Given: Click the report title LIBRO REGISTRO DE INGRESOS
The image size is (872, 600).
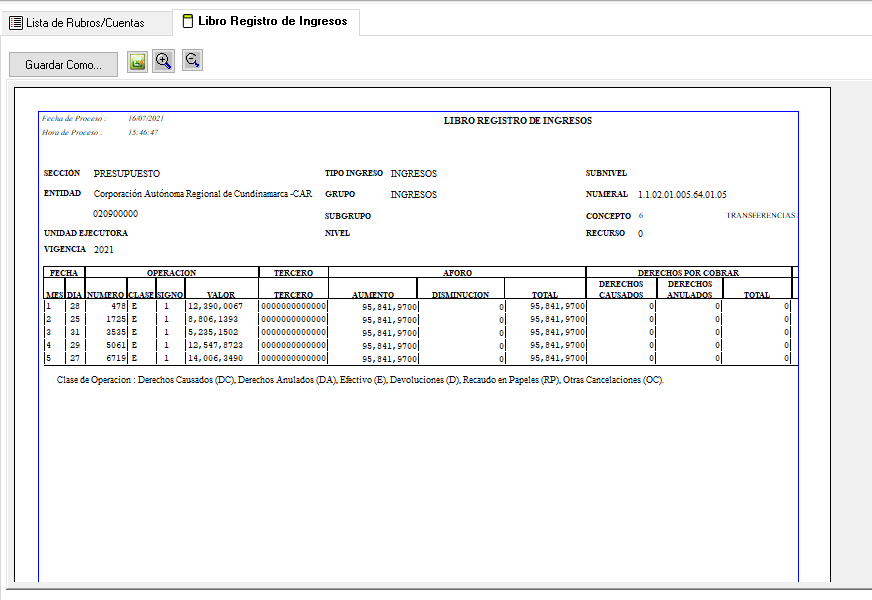Looking at the screenshot, I should (x=517, y=120).
